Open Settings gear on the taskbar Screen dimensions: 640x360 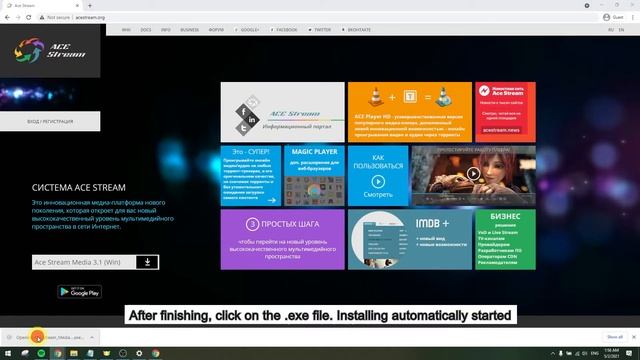coord(139,353)
